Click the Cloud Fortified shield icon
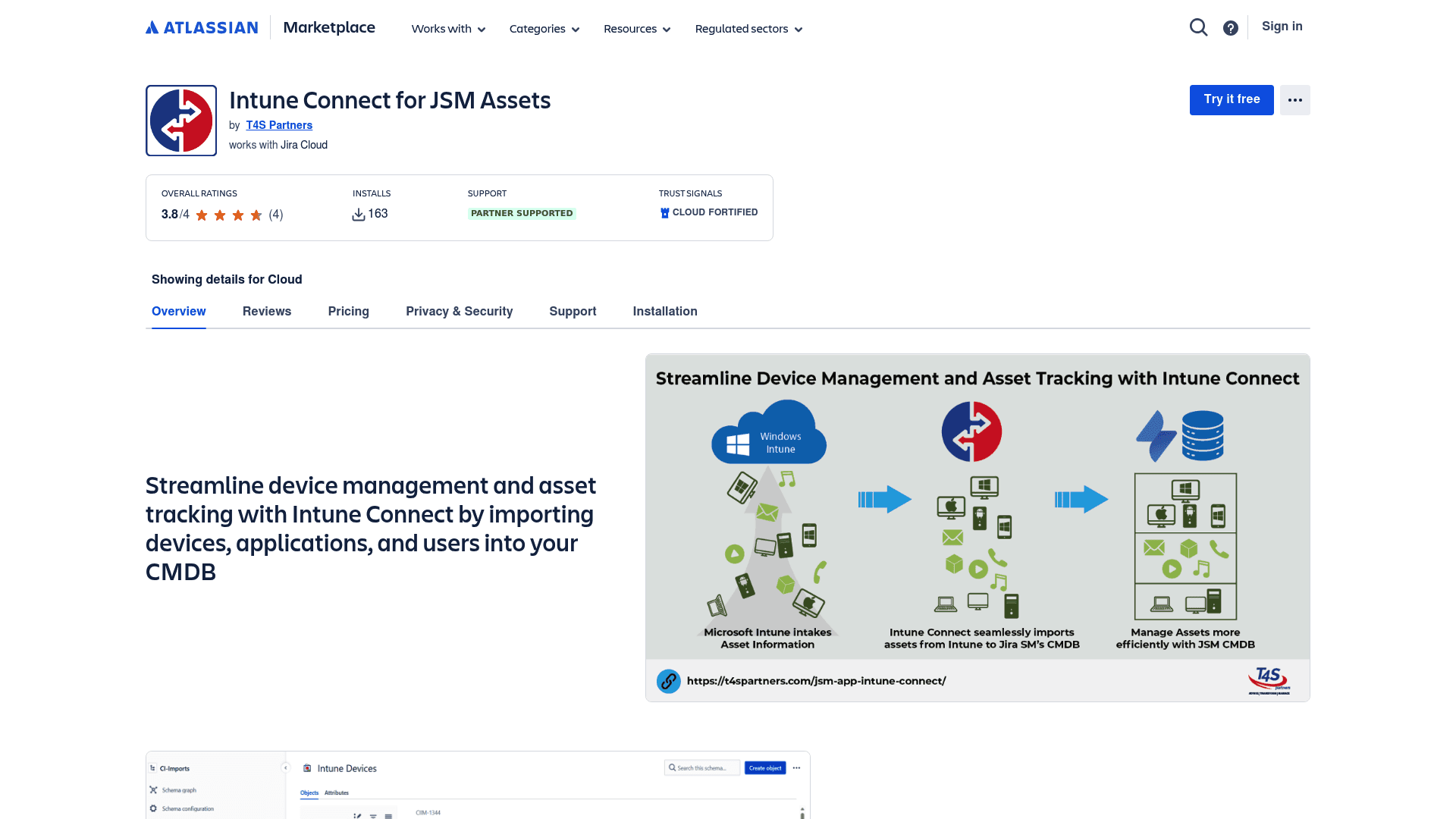Image resolution: width=1456 pixels, height=819 pixels. pyautogui.click(x=664, y=212)
